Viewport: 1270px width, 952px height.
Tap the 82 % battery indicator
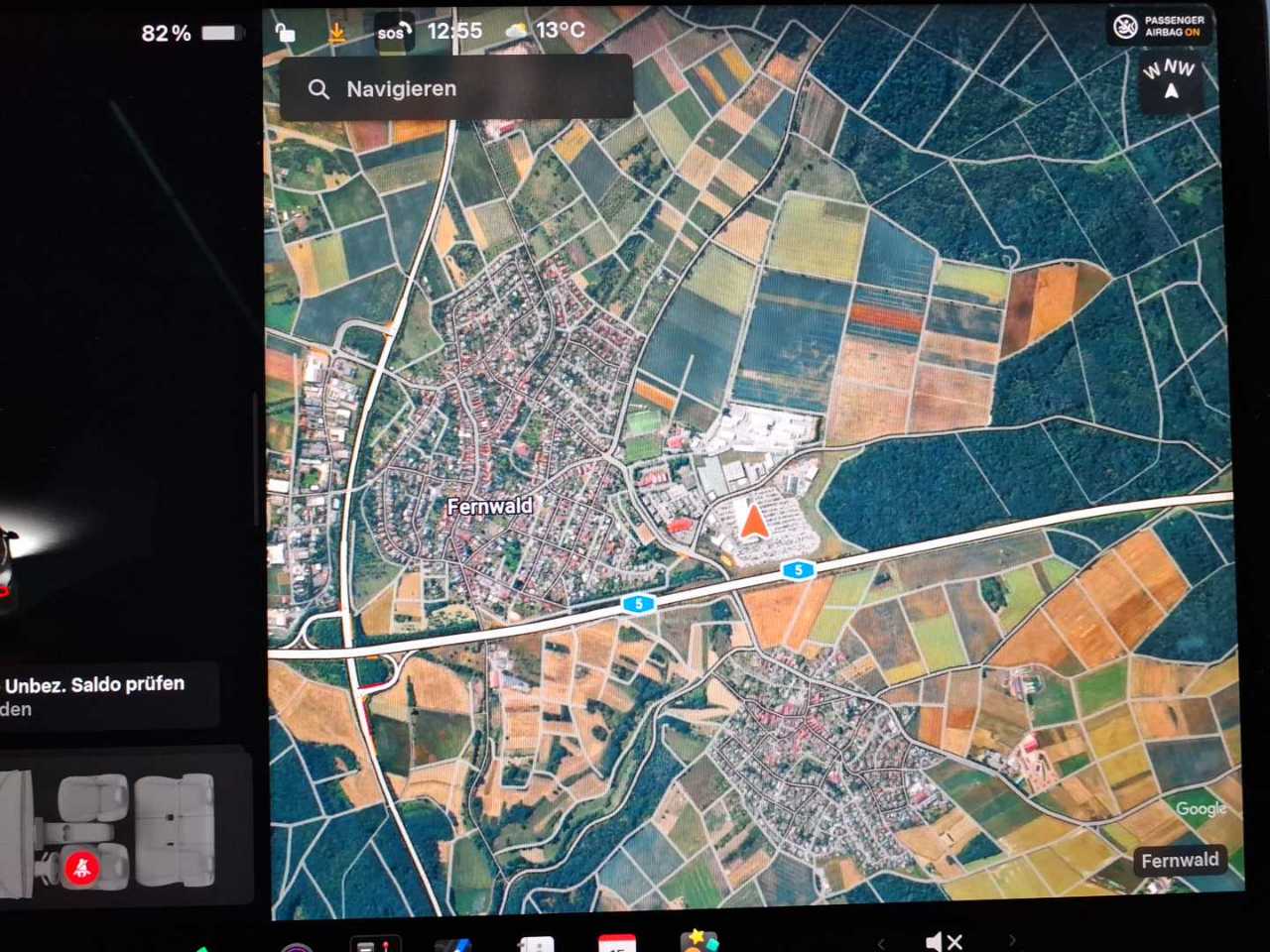pyautogui.click(x=192, y=33)
